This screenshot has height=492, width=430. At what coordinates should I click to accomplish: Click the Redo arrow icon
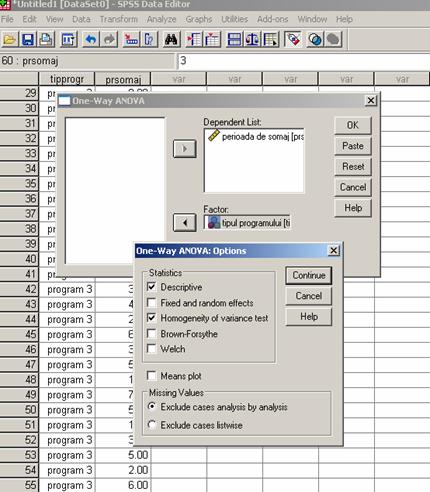pyautogui.click(x=109, y=40)
